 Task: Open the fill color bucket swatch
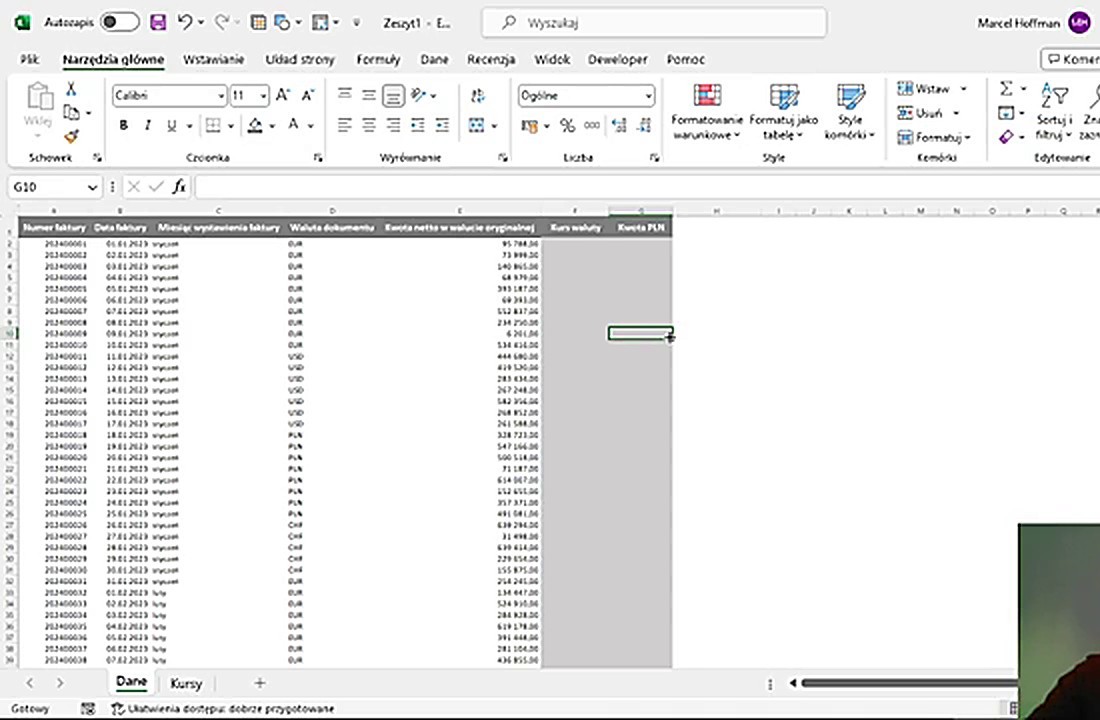click(x=256, y=126)
